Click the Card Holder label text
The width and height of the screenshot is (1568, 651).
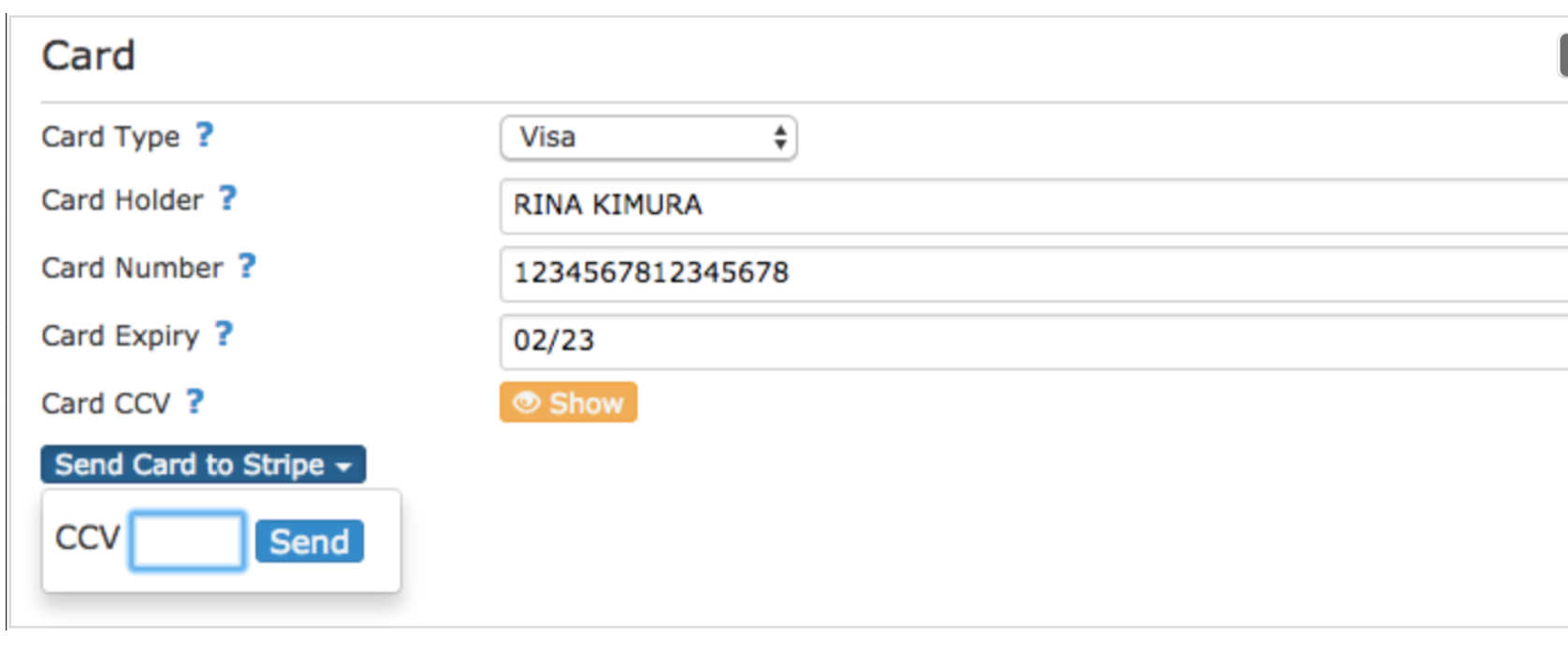click(122, 200)
